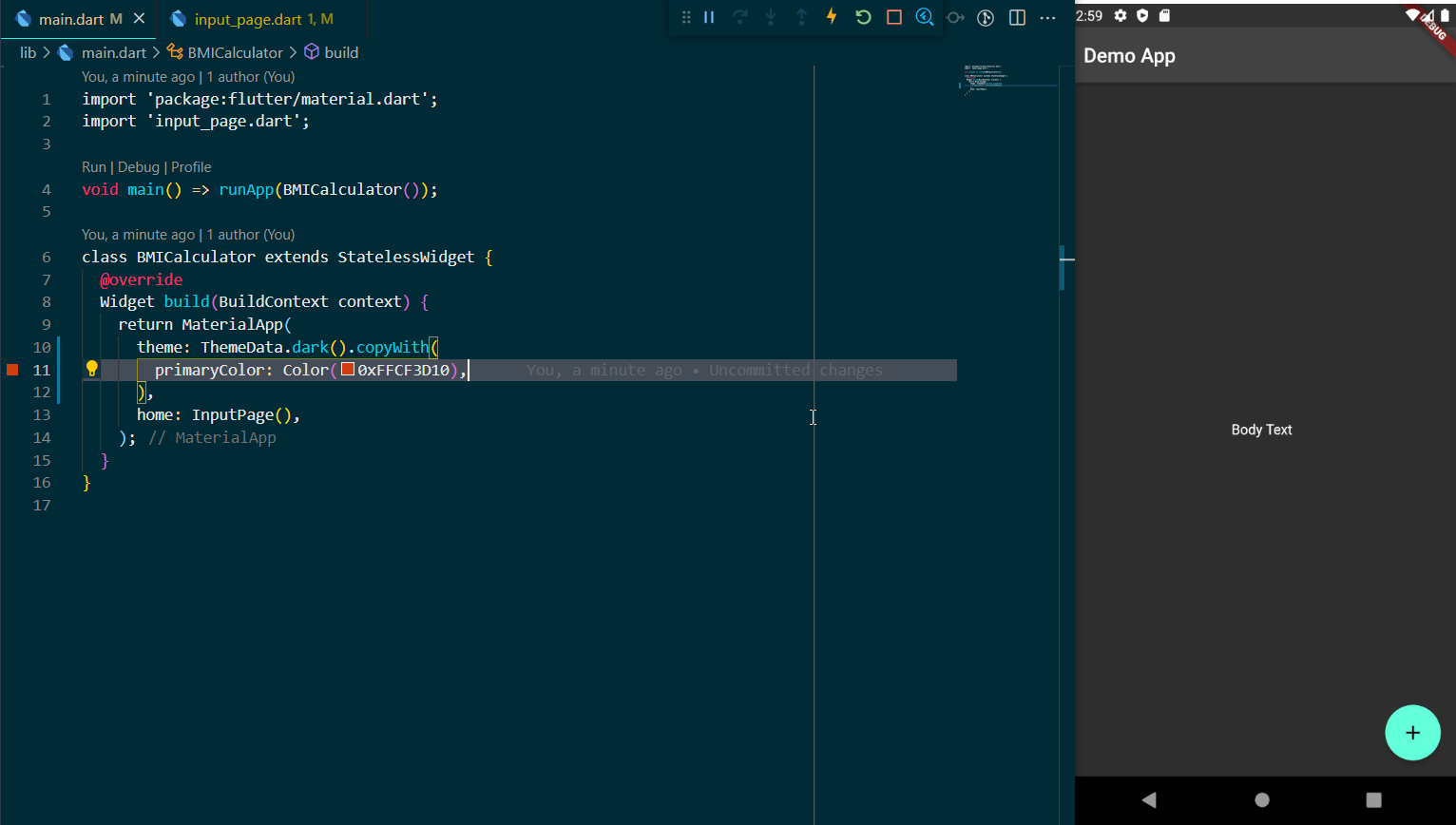Tap the emulator Back navigation button
Screen dimensions: 1456x825
[x=1149, y=799]
